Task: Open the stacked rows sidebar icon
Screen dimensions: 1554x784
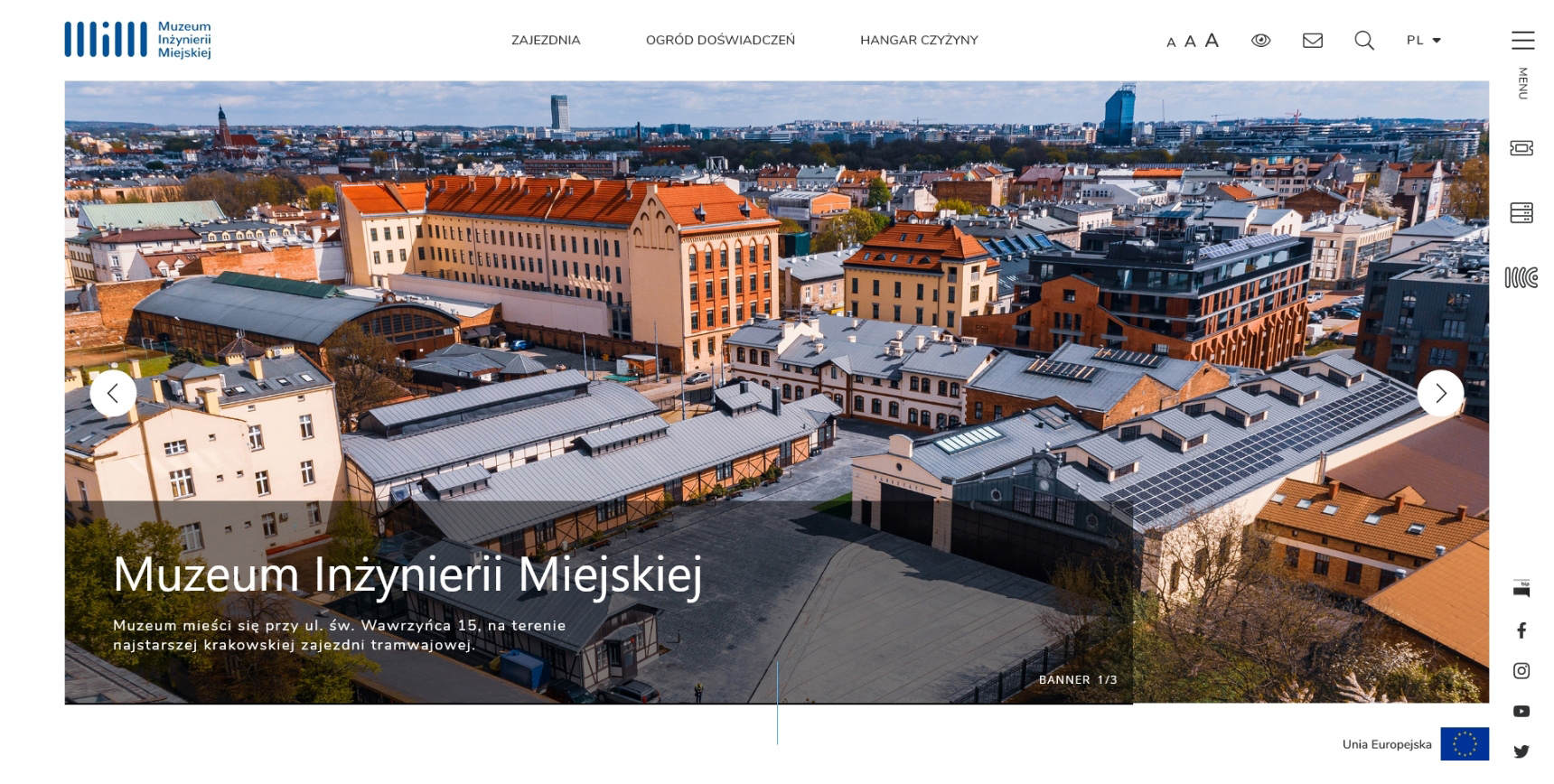Action: [x=1521, y=213]
